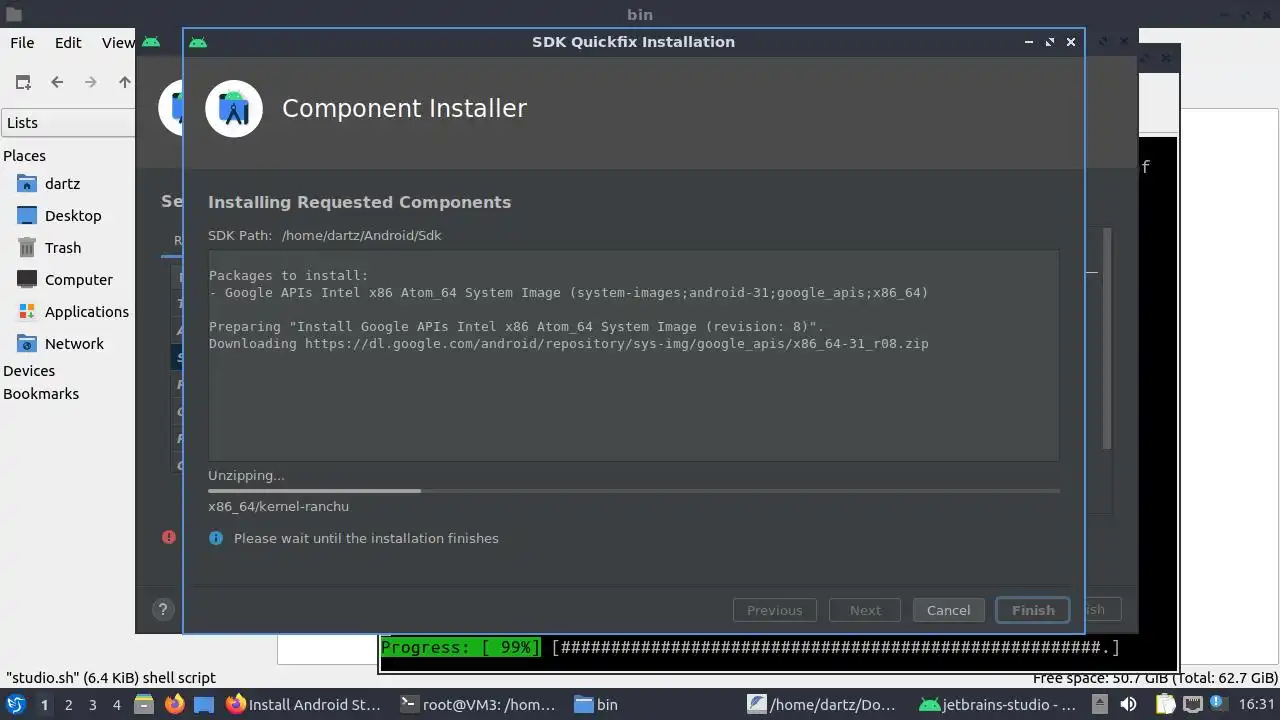Click the Downloading URL line in log
The image size is (1280, 720).
[568, 344]
